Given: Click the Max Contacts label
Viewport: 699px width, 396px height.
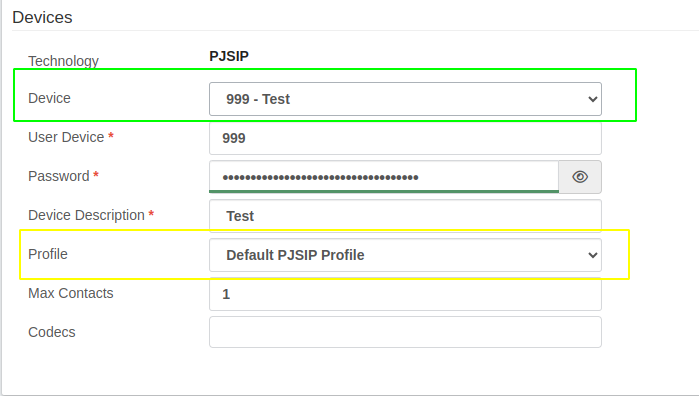Looking at the screenshot, I should (x=71, y=293).
